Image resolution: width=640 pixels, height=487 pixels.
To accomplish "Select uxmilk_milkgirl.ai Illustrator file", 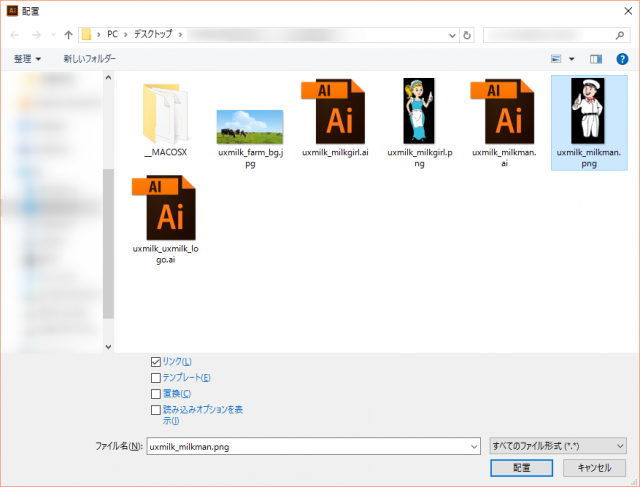I will point(334,112).
